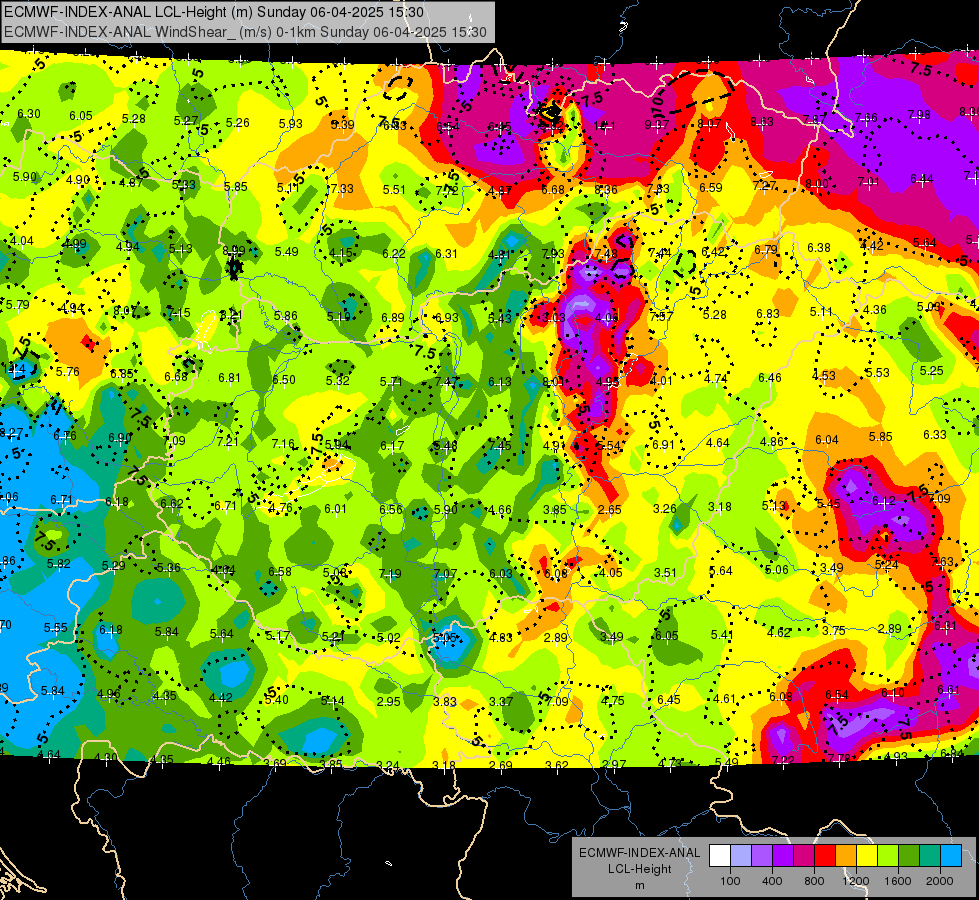This screenshot has width=979, height=900.
Task: Click the wind shear value 8.63
Action: pos(762,122)
